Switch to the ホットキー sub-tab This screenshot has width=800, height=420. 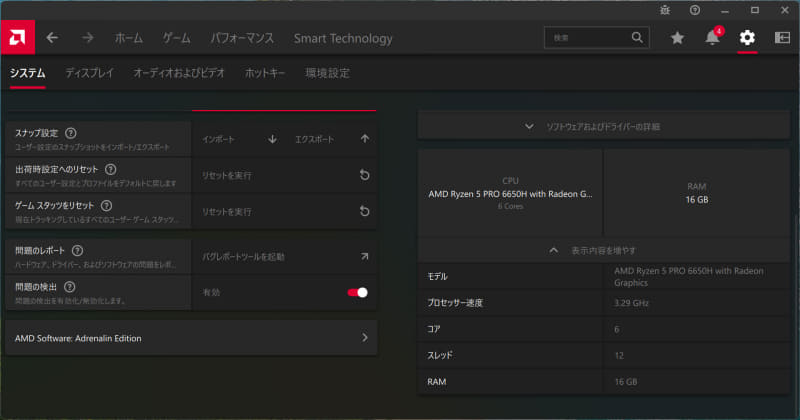point(265,73)
